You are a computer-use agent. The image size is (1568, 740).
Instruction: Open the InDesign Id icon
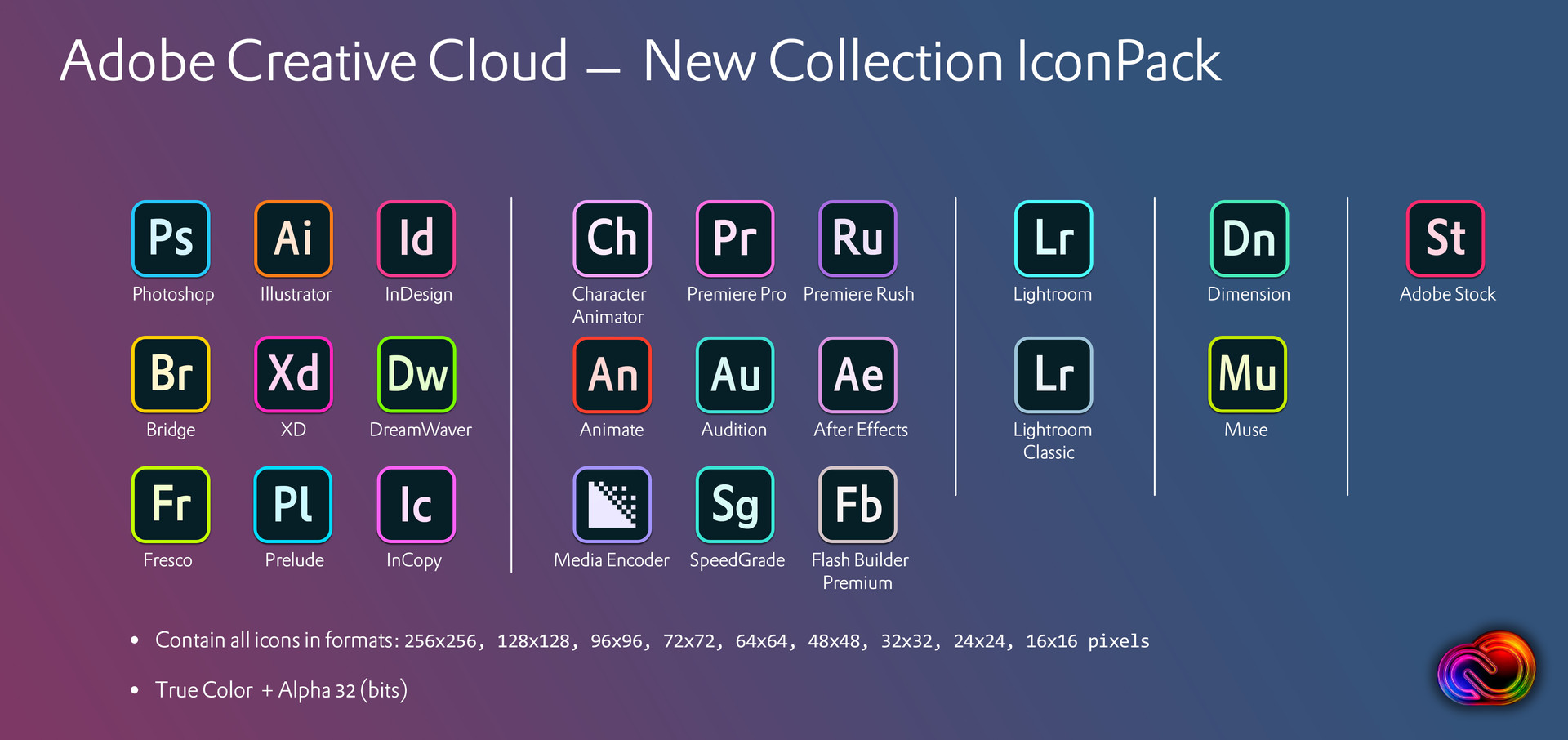click(x=416, y=238)
